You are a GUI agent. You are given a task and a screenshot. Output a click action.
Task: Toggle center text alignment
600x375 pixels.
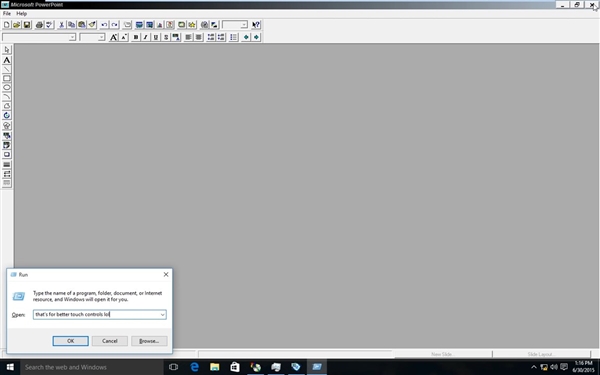[198, 37]
